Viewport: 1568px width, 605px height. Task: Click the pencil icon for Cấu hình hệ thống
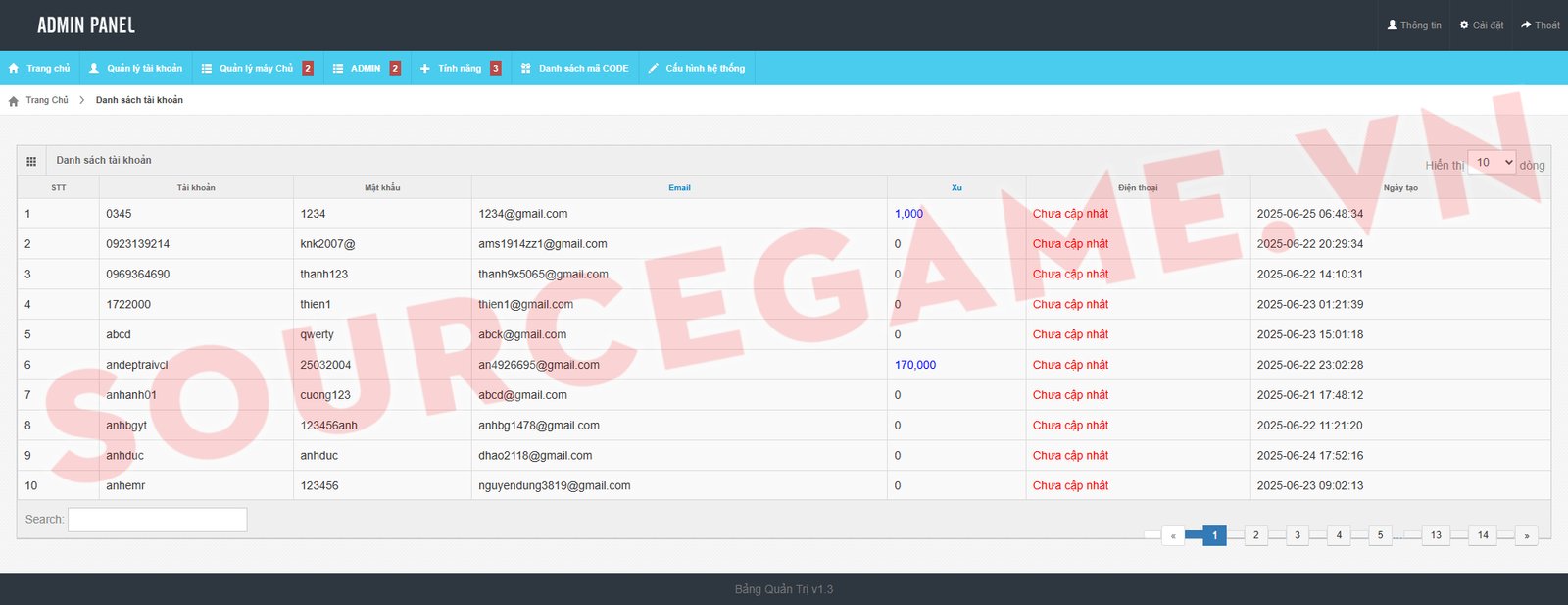(x=654, y=69)
